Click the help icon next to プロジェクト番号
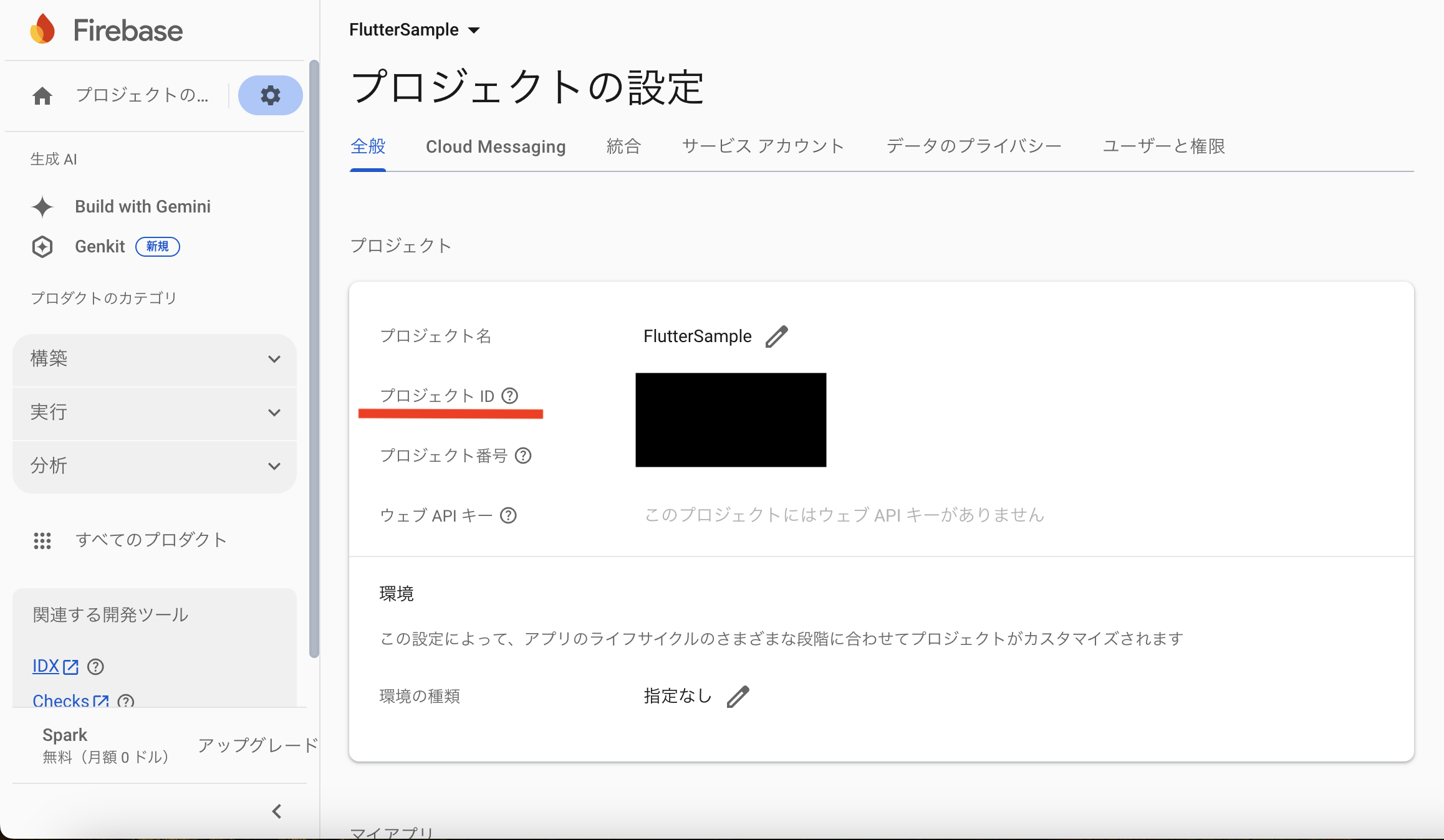 pos(523,456)
